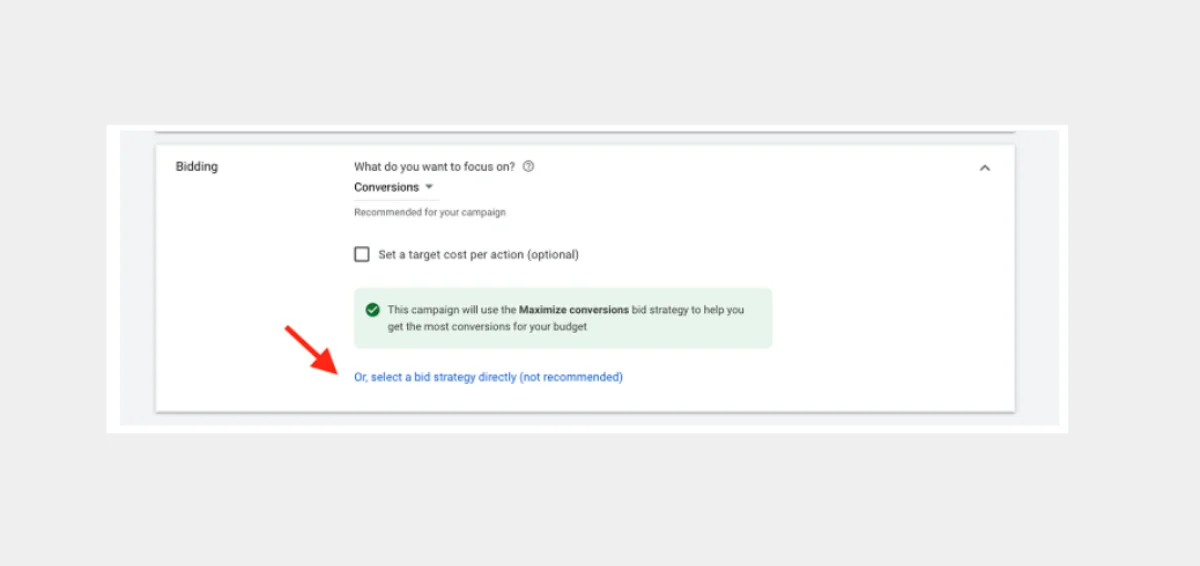Viewport: 1200px width, 566px height.
Task: Click the green checkmark icon in the notice
Action: tap(373, 310)
